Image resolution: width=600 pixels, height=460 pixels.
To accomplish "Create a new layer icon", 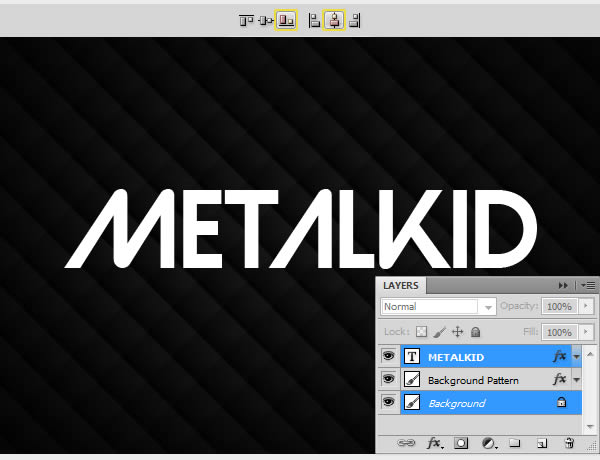I will coord(541,443).
